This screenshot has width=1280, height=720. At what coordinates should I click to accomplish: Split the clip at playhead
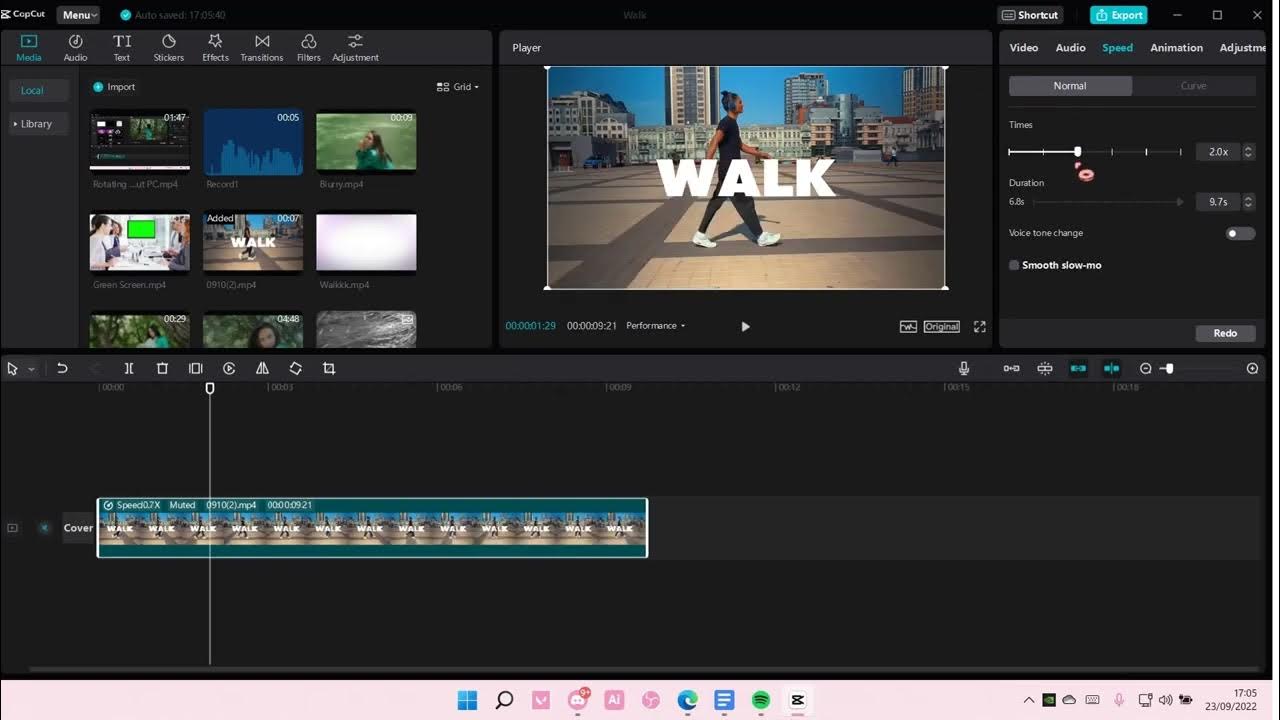pyautogui.click(x=129, y=369)
